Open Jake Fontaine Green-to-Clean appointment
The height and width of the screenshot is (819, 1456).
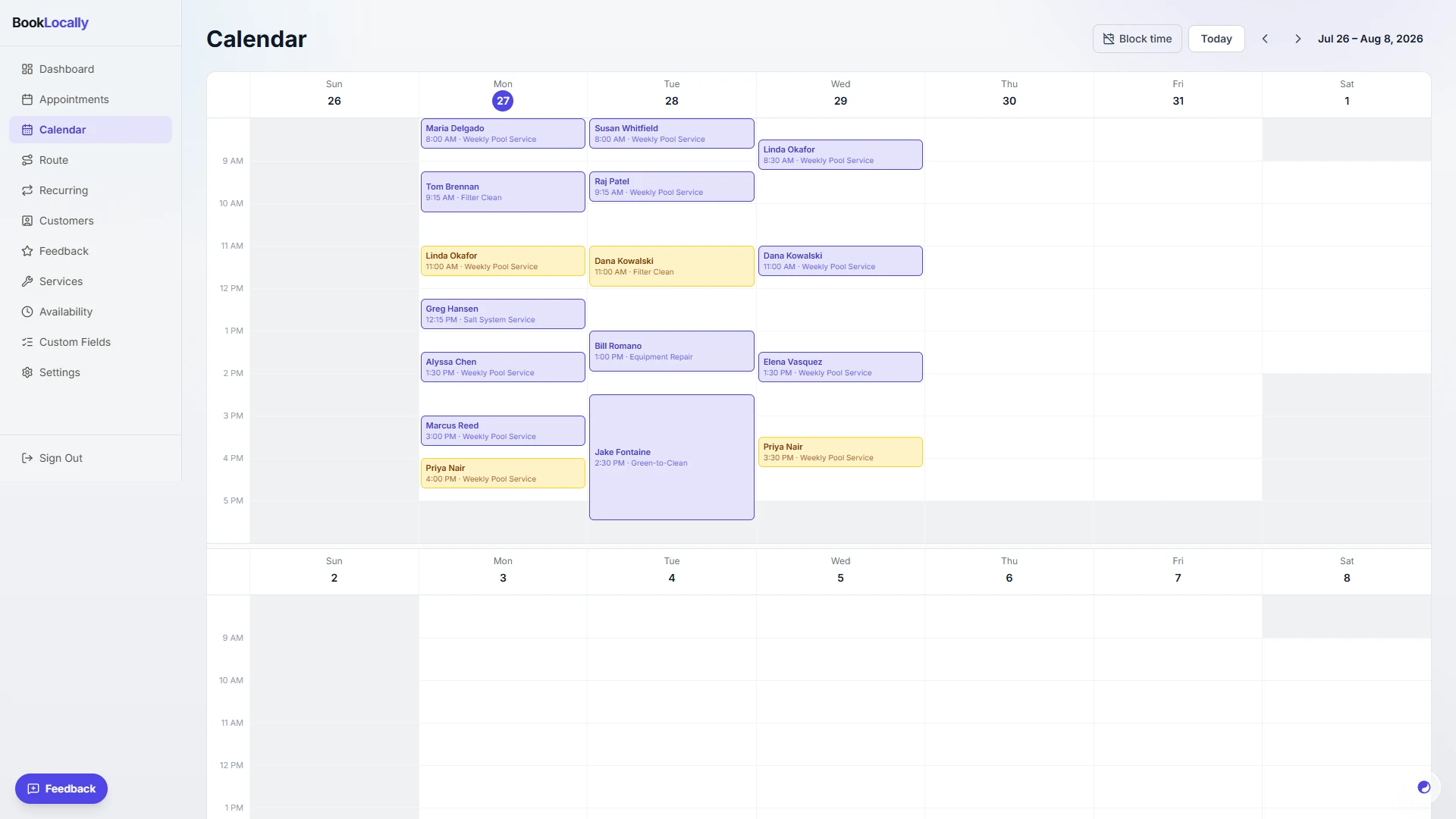pos(672,457)
